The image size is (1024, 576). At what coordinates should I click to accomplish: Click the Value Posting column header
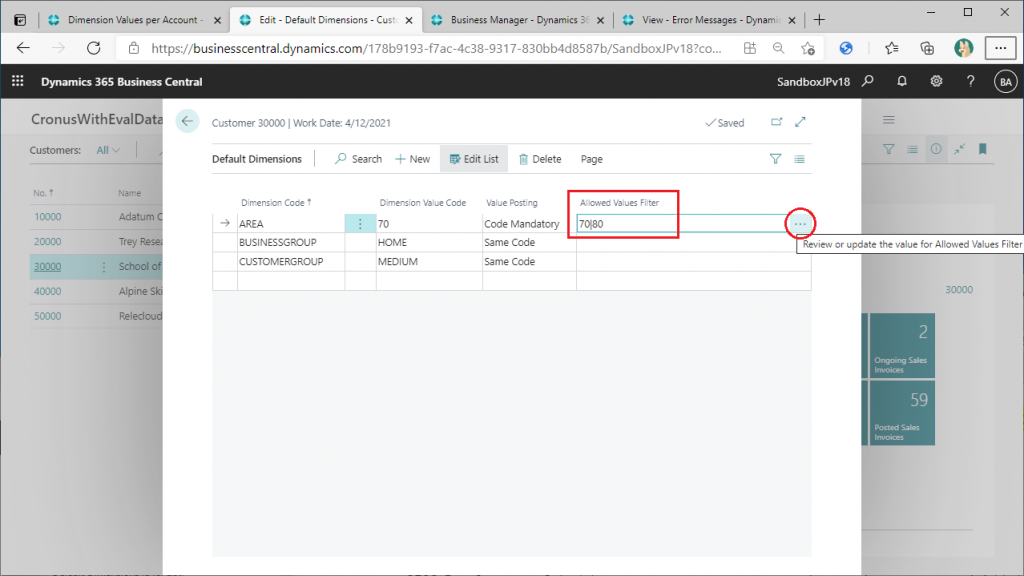tap(512, 202)
